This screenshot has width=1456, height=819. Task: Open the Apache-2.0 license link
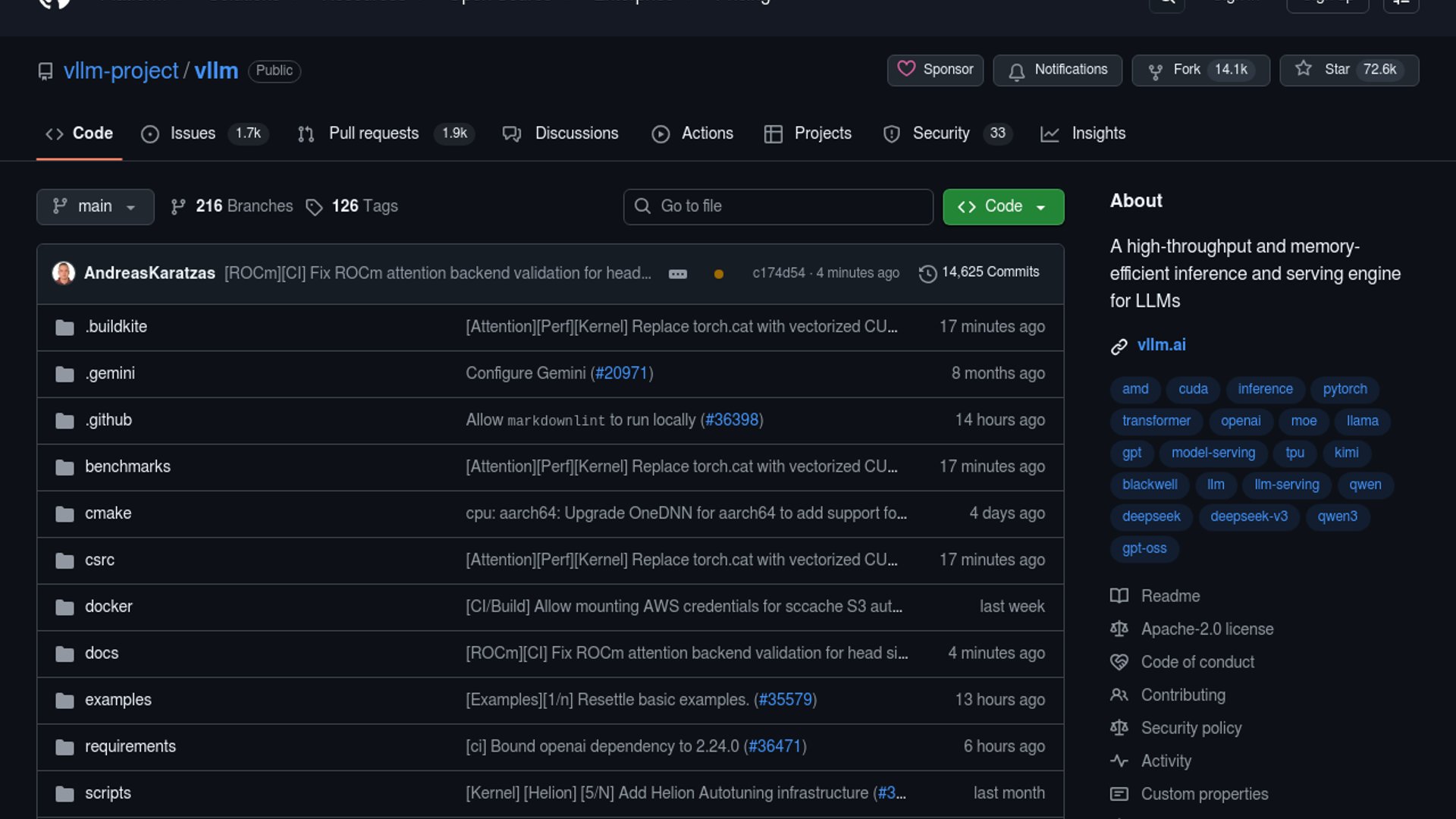pos(1207,629)
